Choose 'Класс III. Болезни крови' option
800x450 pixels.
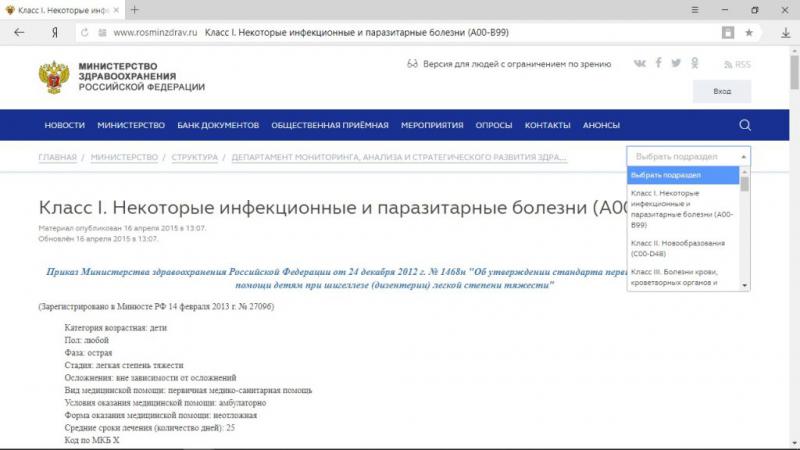coord(679,277)
